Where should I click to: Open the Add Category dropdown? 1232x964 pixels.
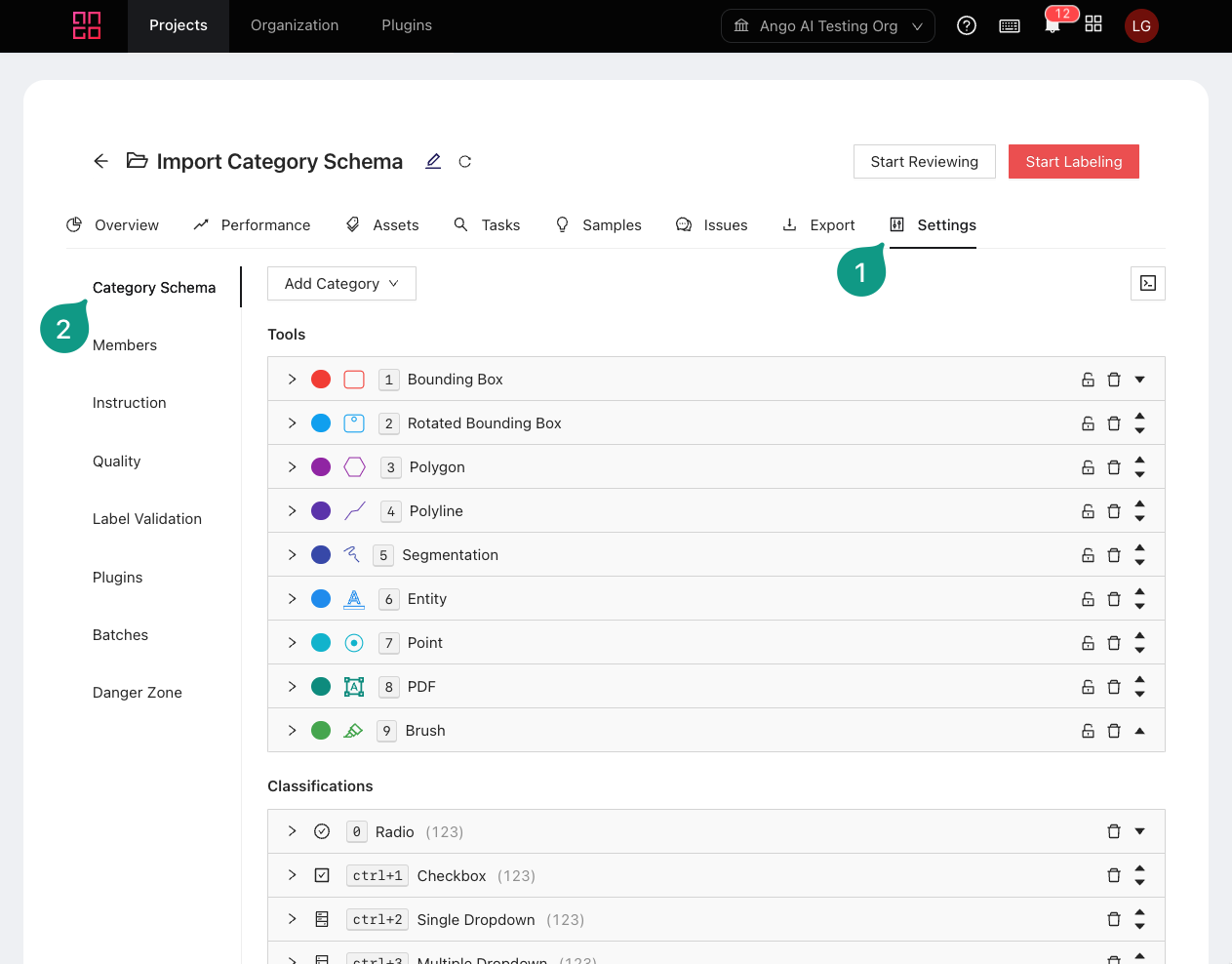coord(341,284)
